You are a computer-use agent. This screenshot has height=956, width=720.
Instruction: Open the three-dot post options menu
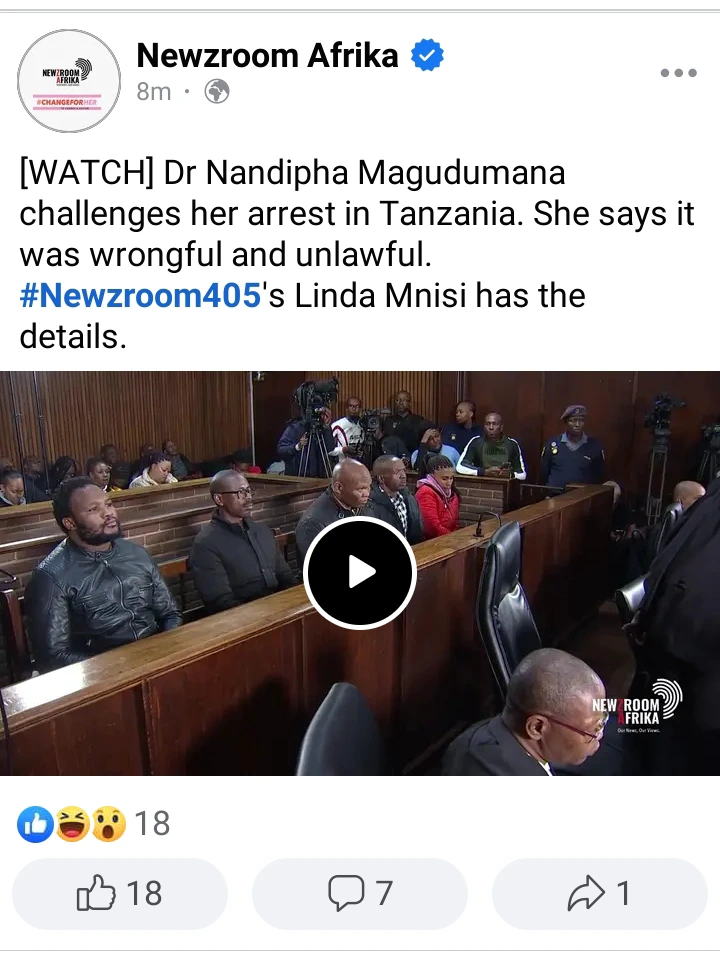[679, 73]
